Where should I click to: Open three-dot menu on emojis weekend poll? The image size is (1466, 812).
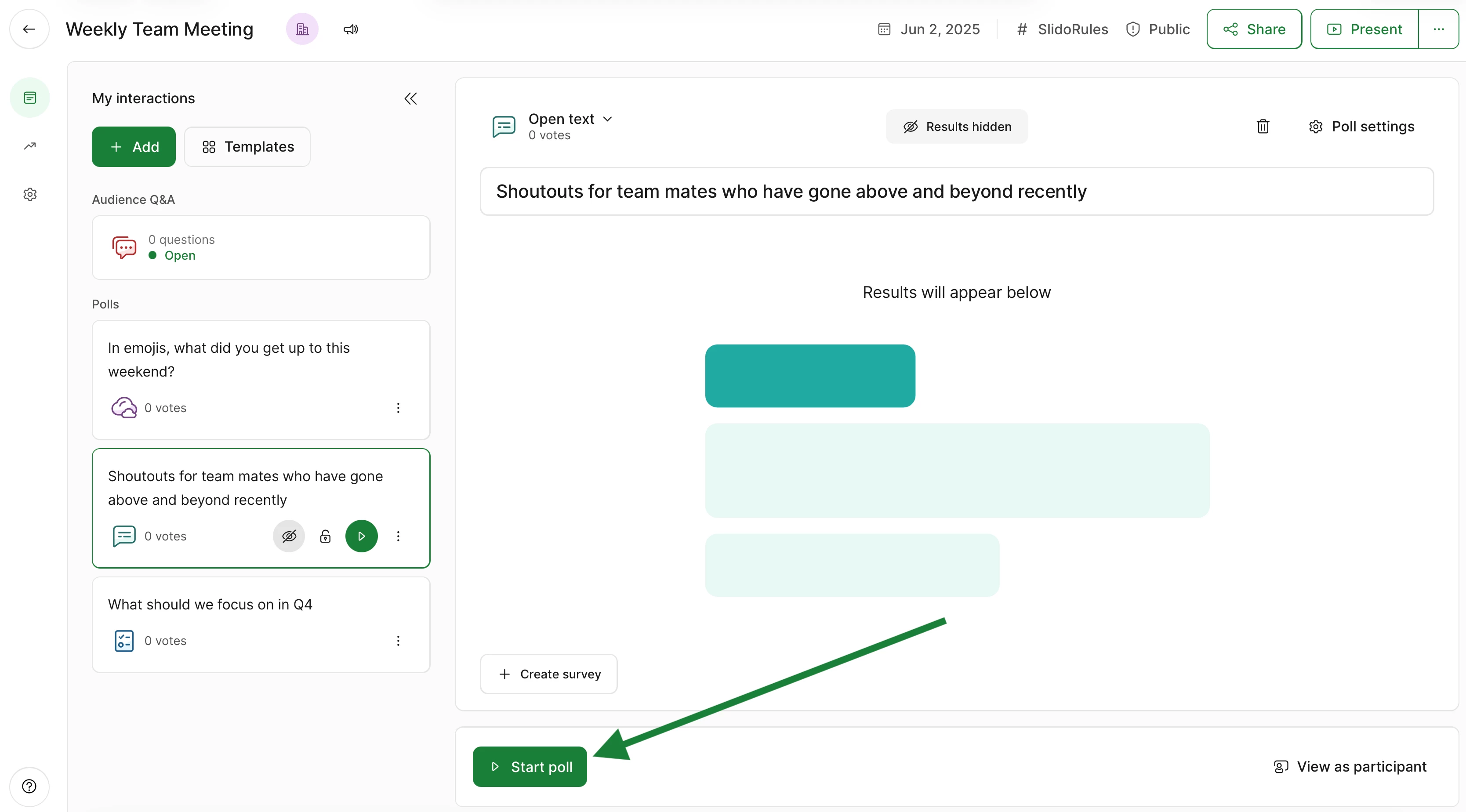point(399,408)
